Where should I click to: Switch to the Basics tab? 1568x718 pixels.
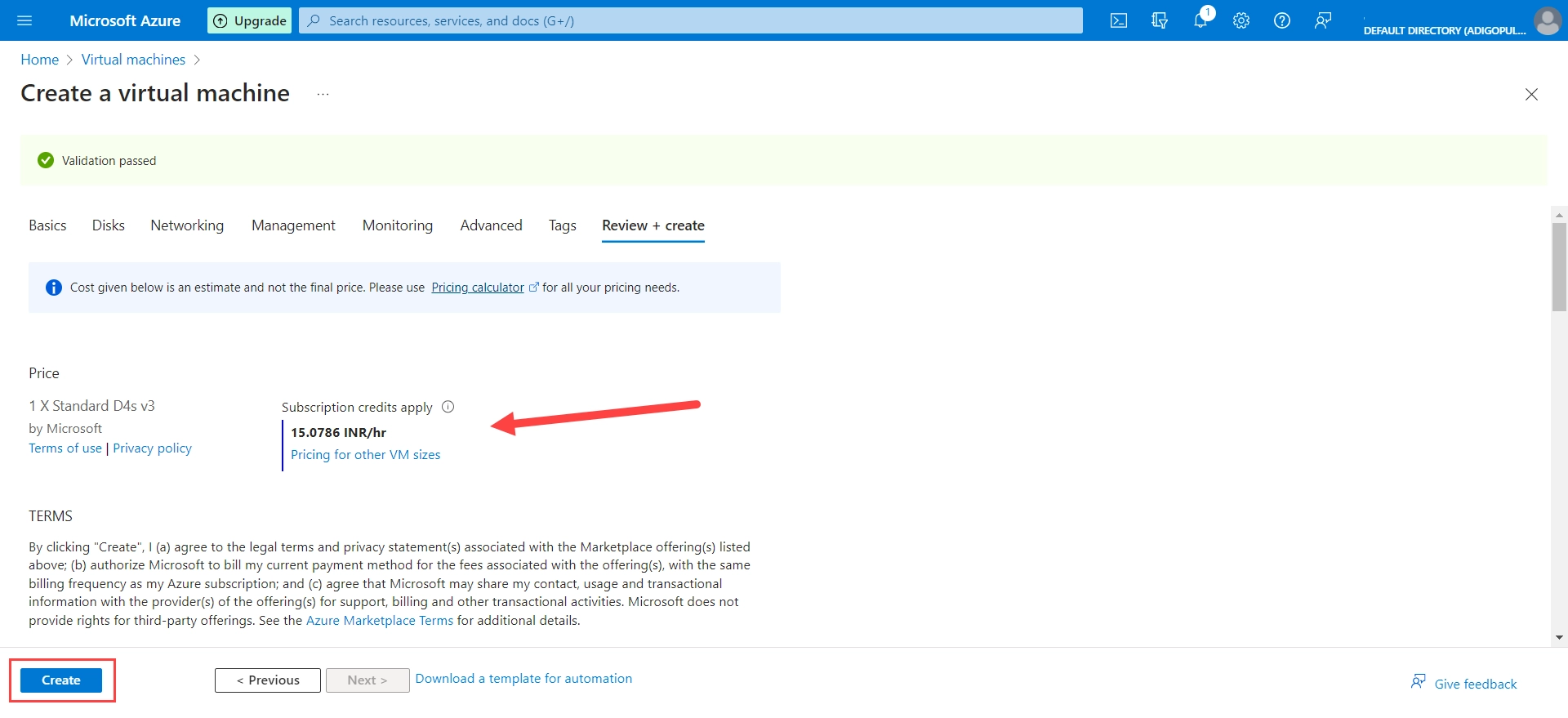click(47, 225)
